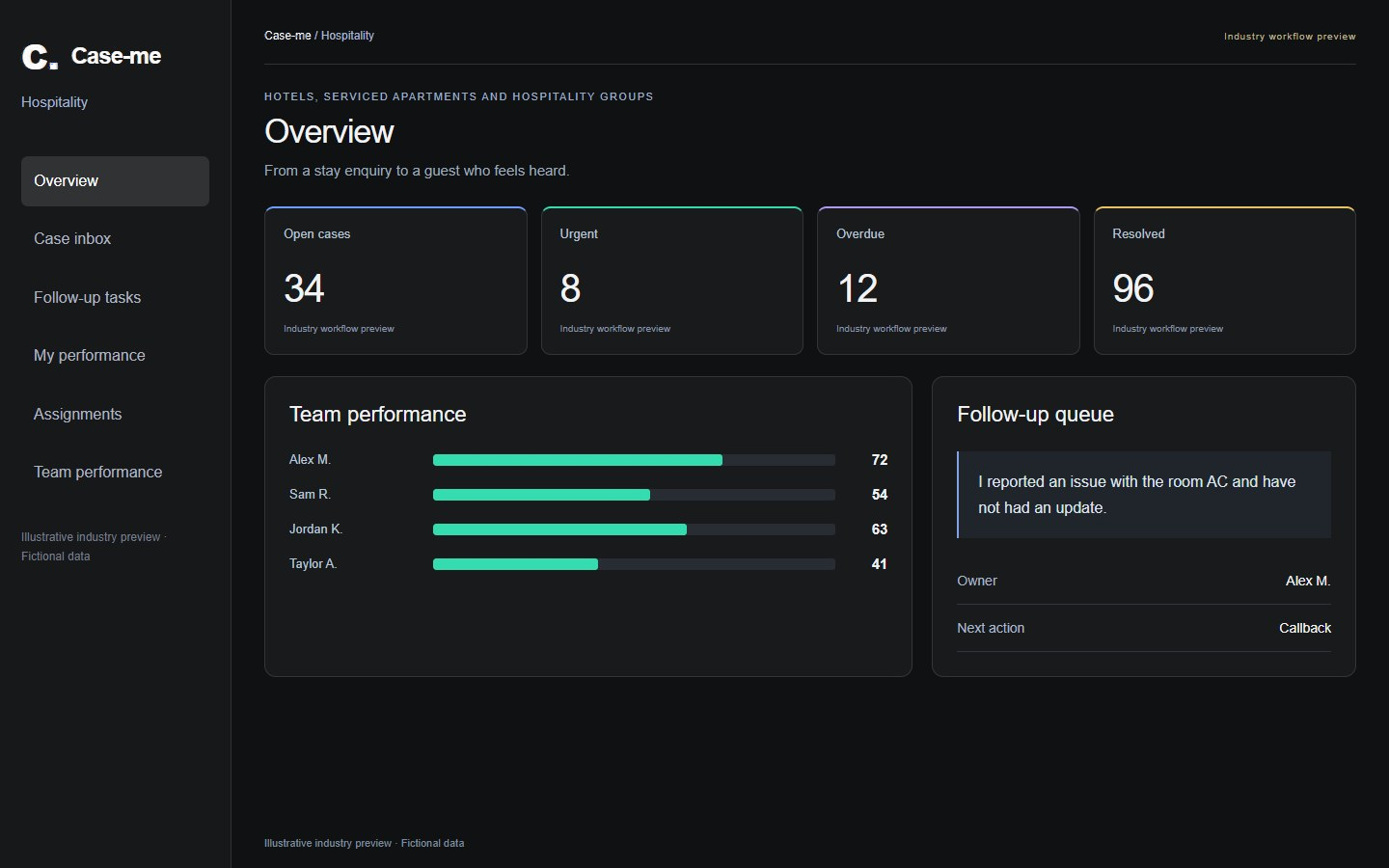1389x868 pixels.
Task: Click the Case-me breadcrumb link
Action: pos(287,36)
